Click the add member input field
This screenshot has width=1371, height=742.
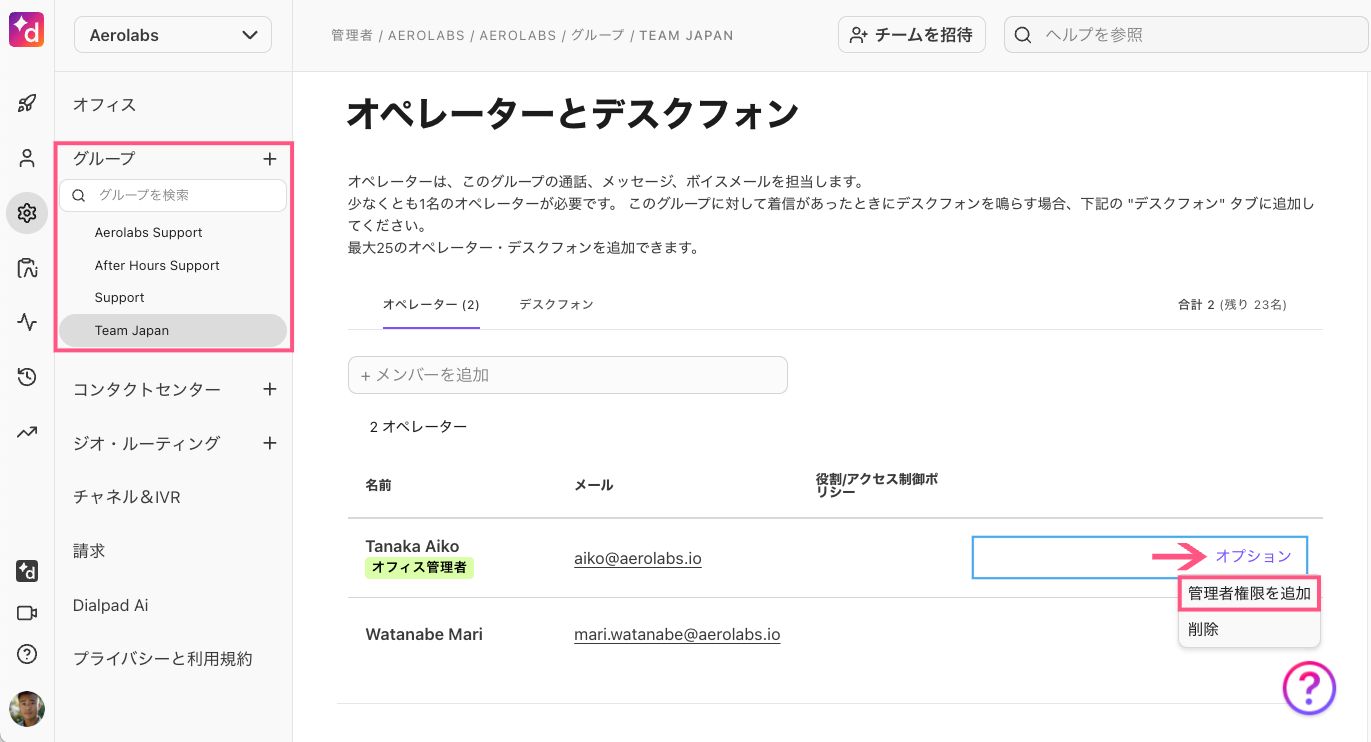[x=568, y=375]
